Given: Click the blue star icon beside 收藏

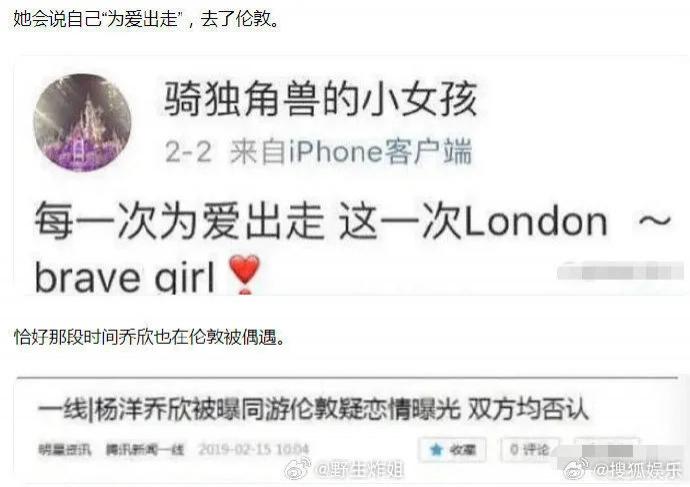Looking at the screenshot, I should click(436, 450).
